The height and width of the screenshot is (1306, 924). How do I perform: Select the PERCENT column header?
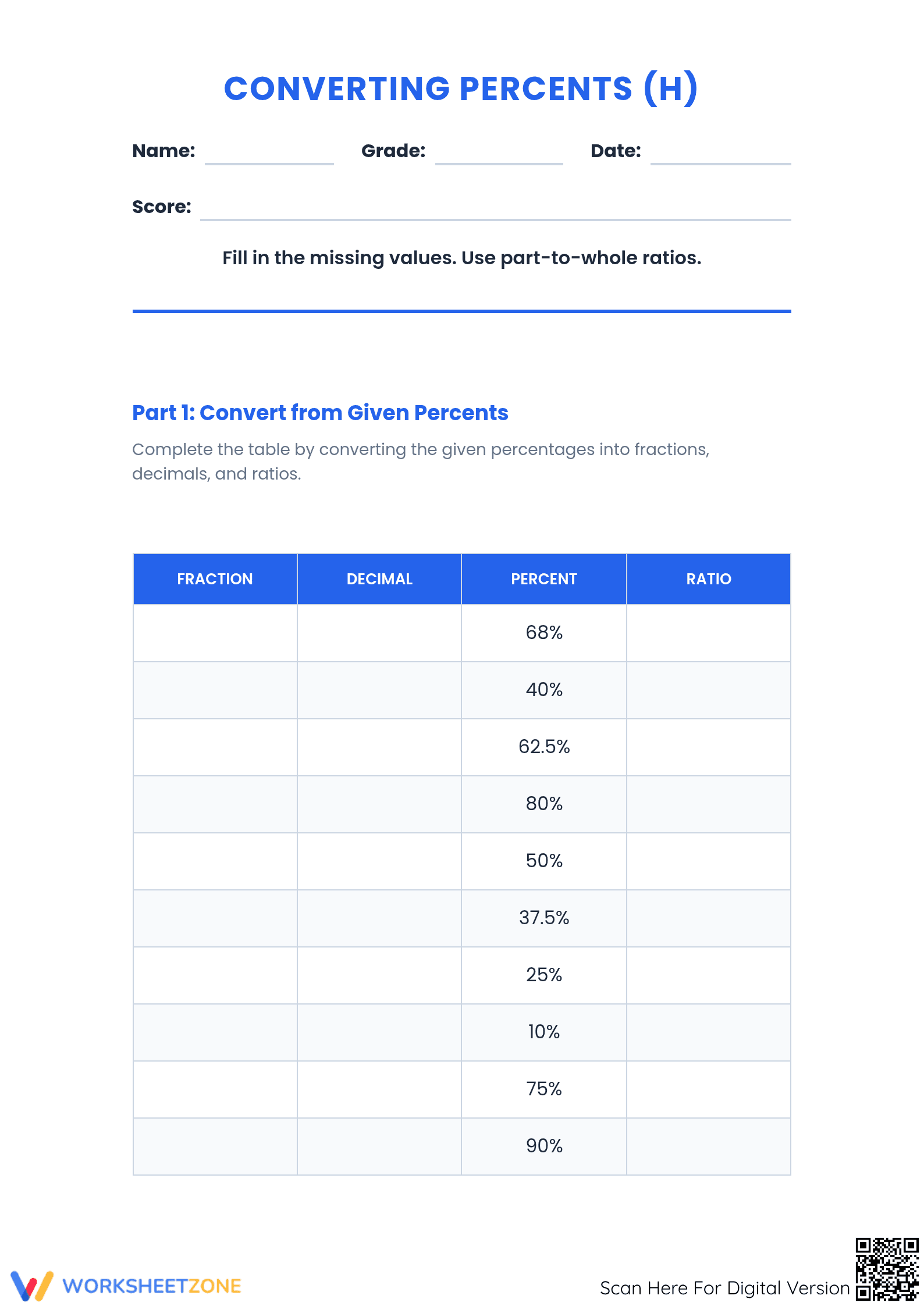tap(544, 579)
